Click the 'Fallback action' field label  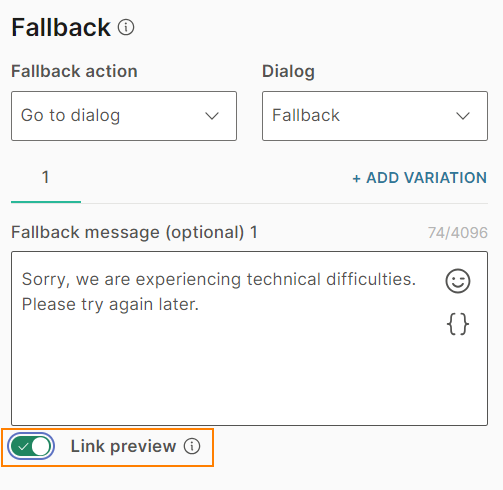(74, 71)
